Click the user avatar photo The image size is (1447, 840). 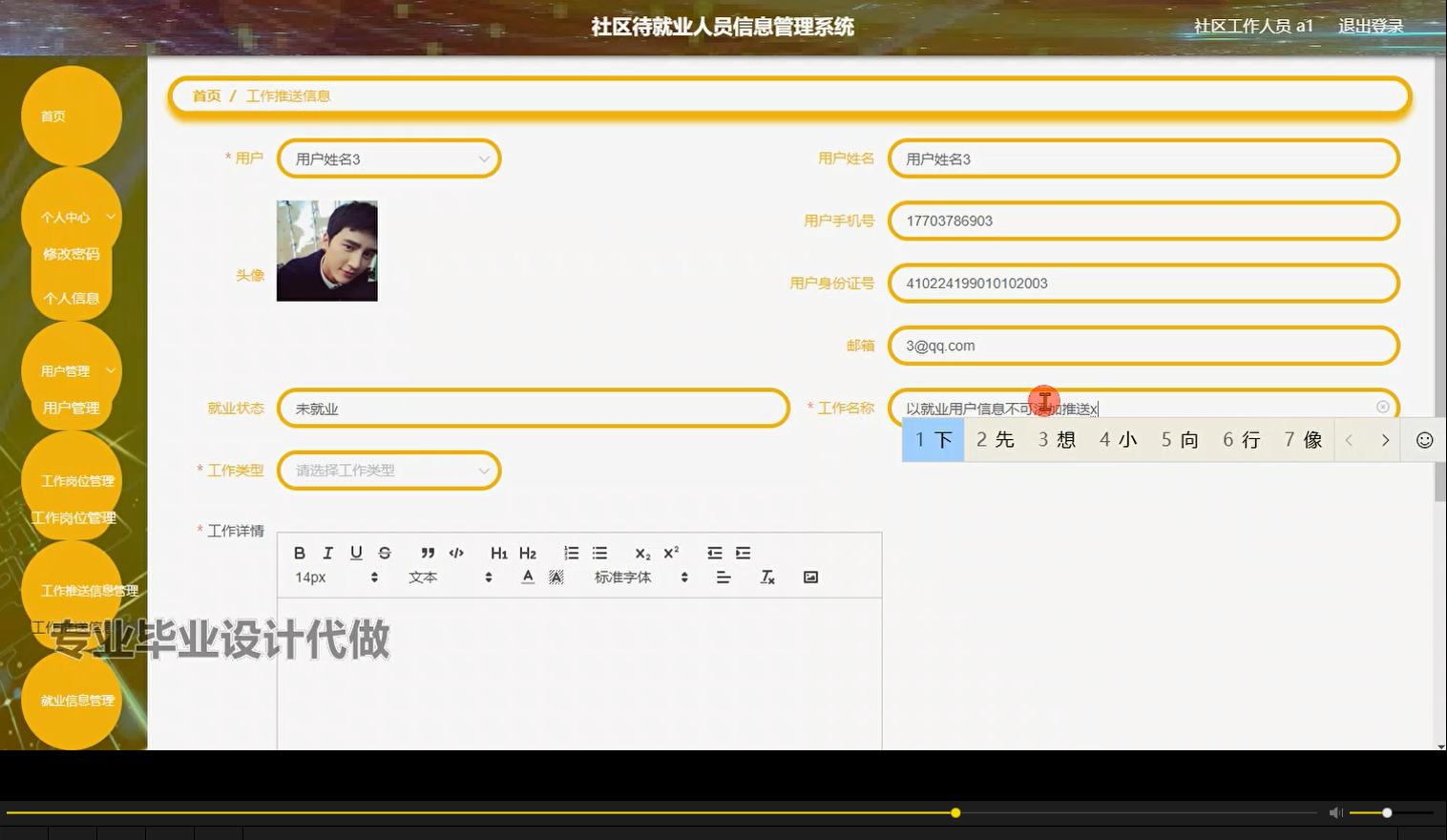click(327, 251)
